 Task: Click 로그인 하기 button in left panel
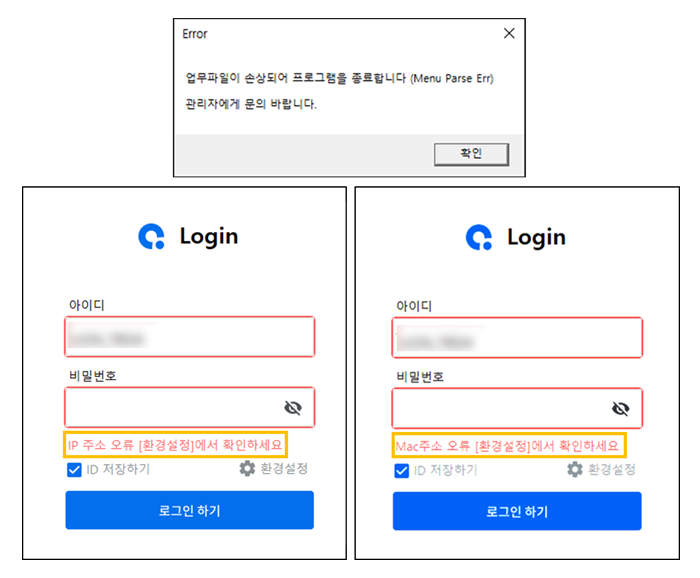coord(190,510)
